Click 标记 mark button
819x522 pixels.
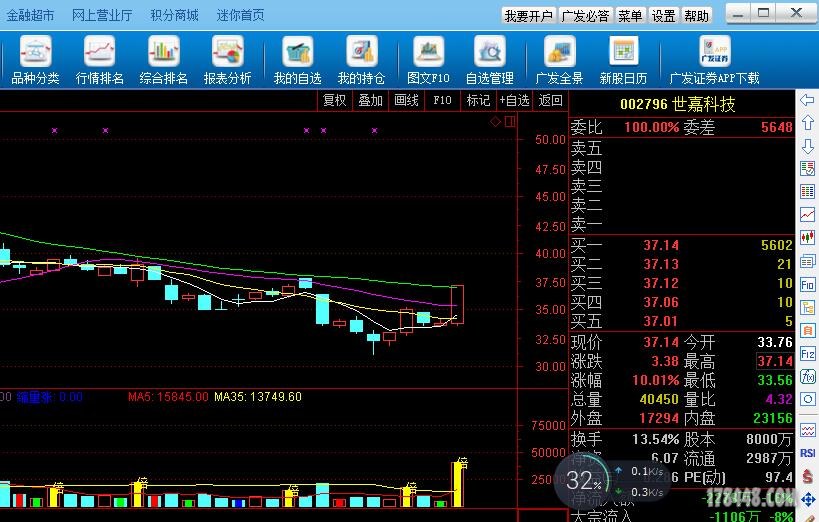point(478,100)
